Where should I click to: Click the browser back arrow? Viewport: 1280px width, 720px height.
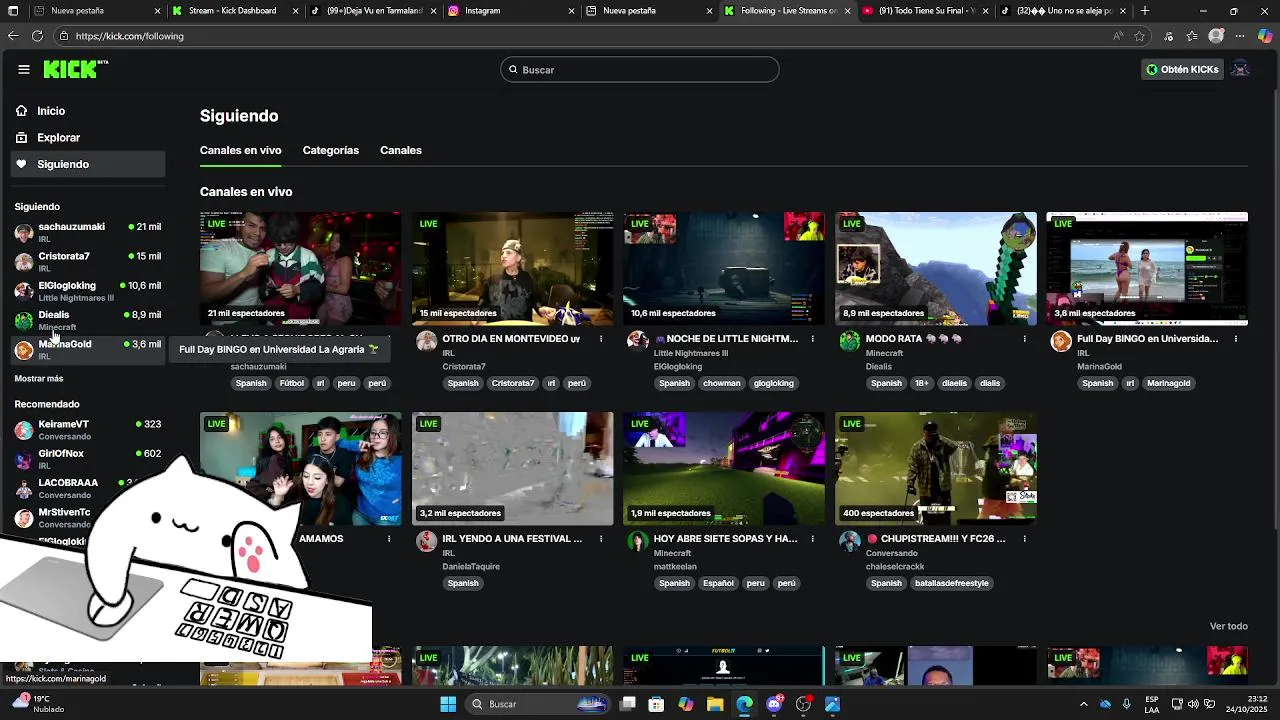tap(13, 36)
